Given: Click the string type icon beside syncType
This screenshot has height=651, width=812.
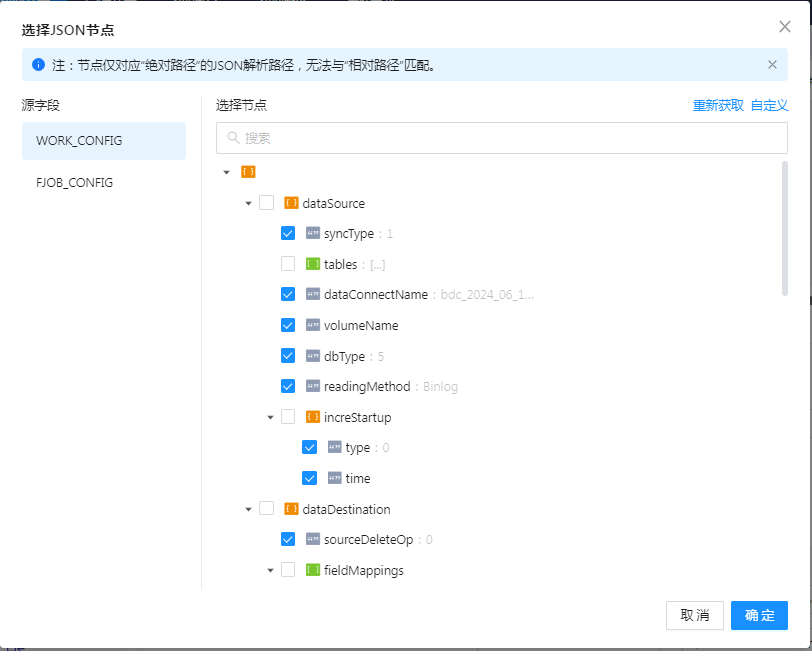Looking at the screenshot, I should tap(313, 233).
